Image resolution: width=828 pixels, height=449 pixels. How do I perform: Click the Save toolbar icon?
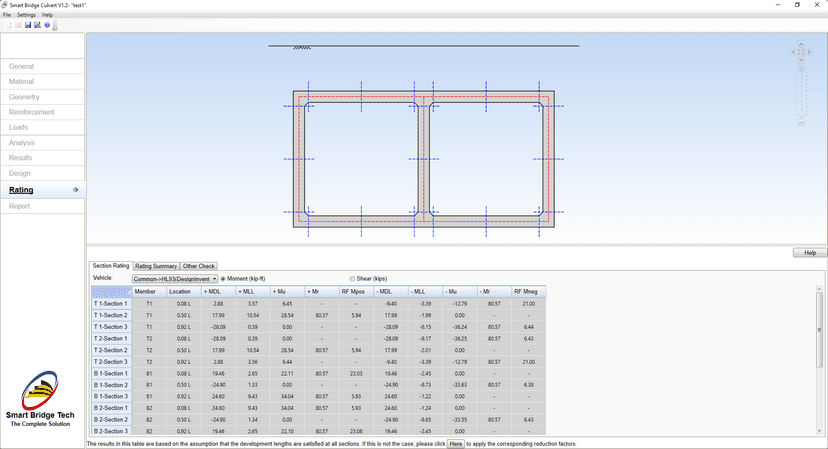click(x=28, y=25)
